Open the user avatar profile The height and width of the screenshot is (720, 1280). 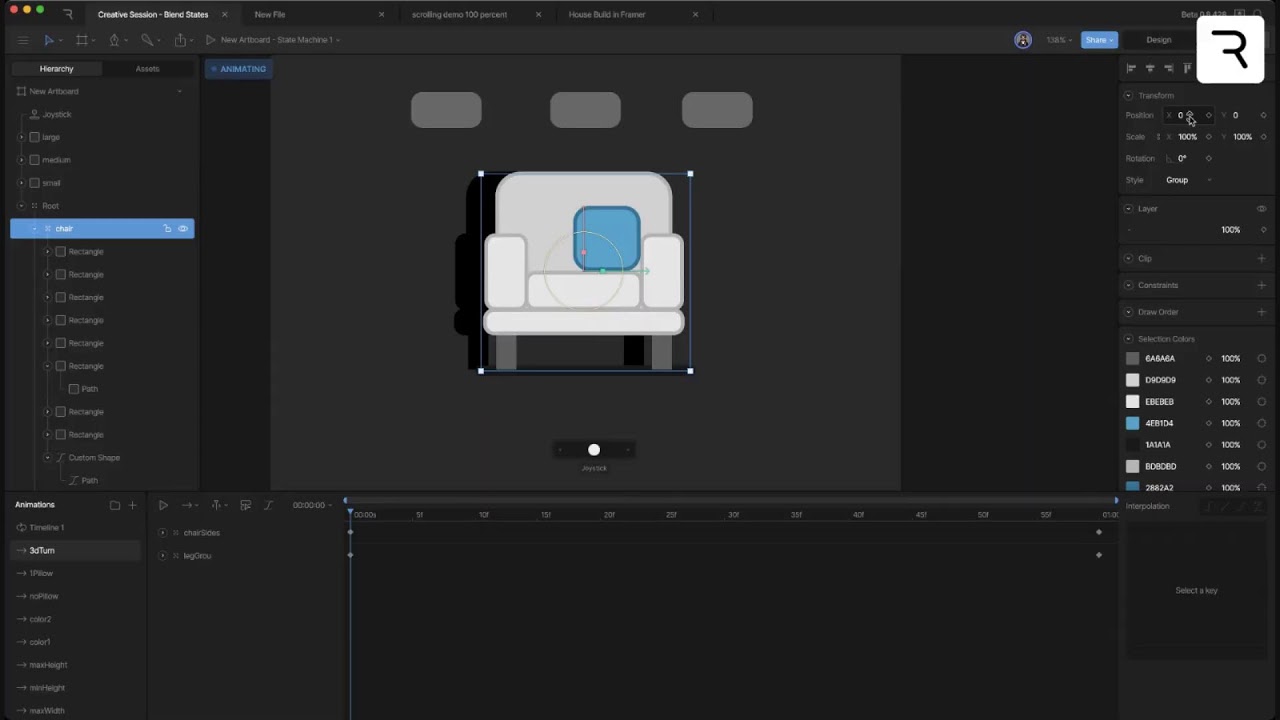(x=1022, y=40)
